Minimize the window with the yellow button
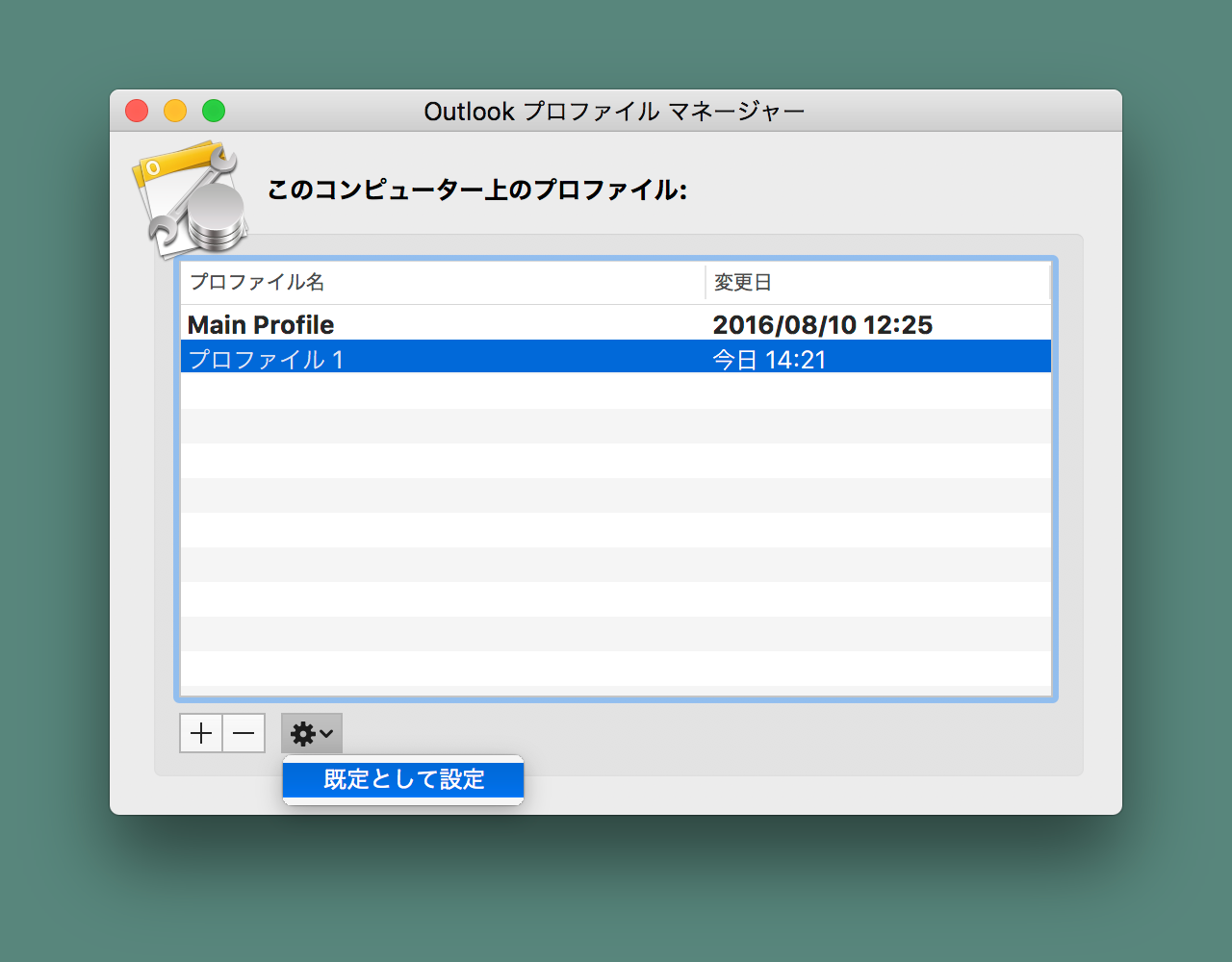This screenshot has height=962, width=1232. click(x=175, y=111)
